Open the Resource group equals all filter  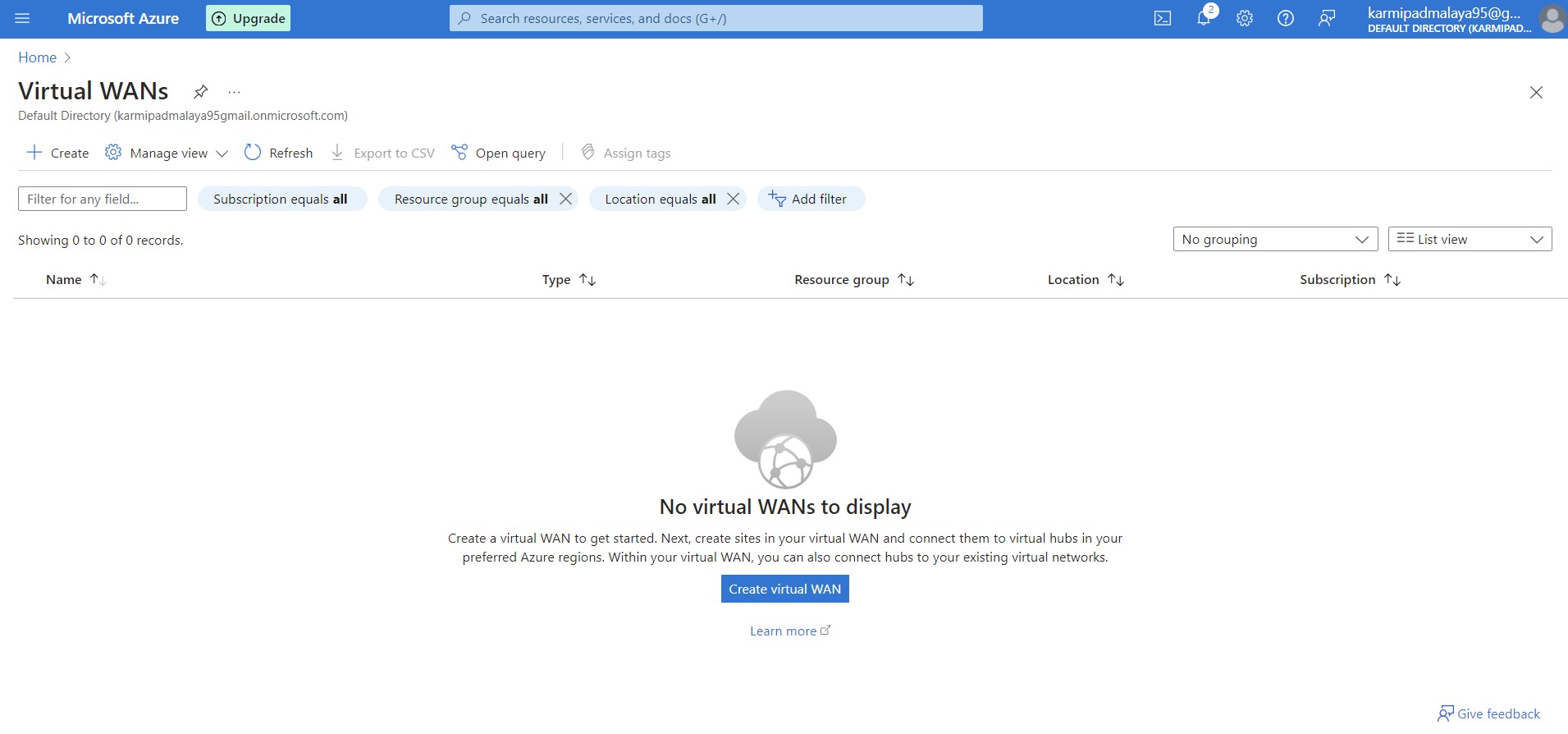click(x=470, y=199)
